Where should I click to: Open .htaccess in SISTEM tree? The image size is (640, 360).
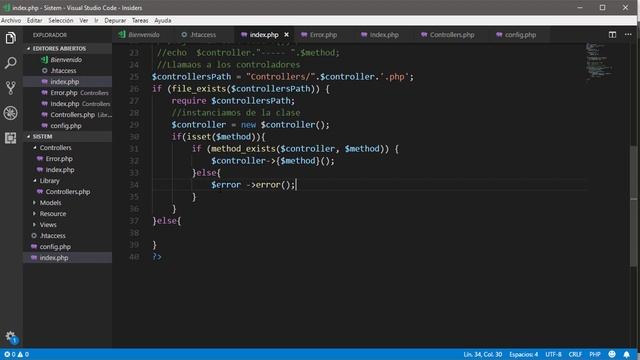coord(67,236)
